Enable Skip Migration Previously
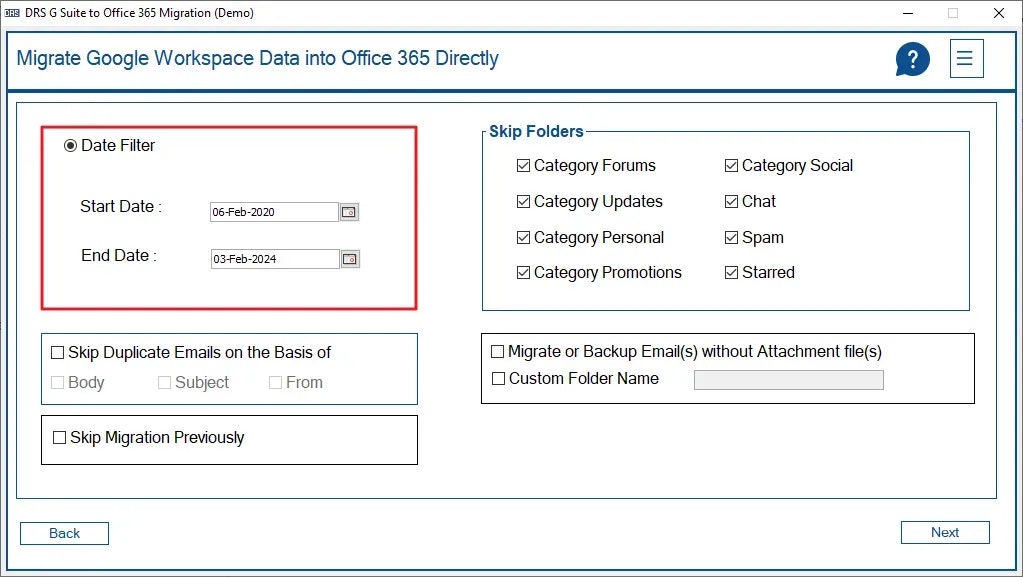1023x577 pixels. coord(59,437)
